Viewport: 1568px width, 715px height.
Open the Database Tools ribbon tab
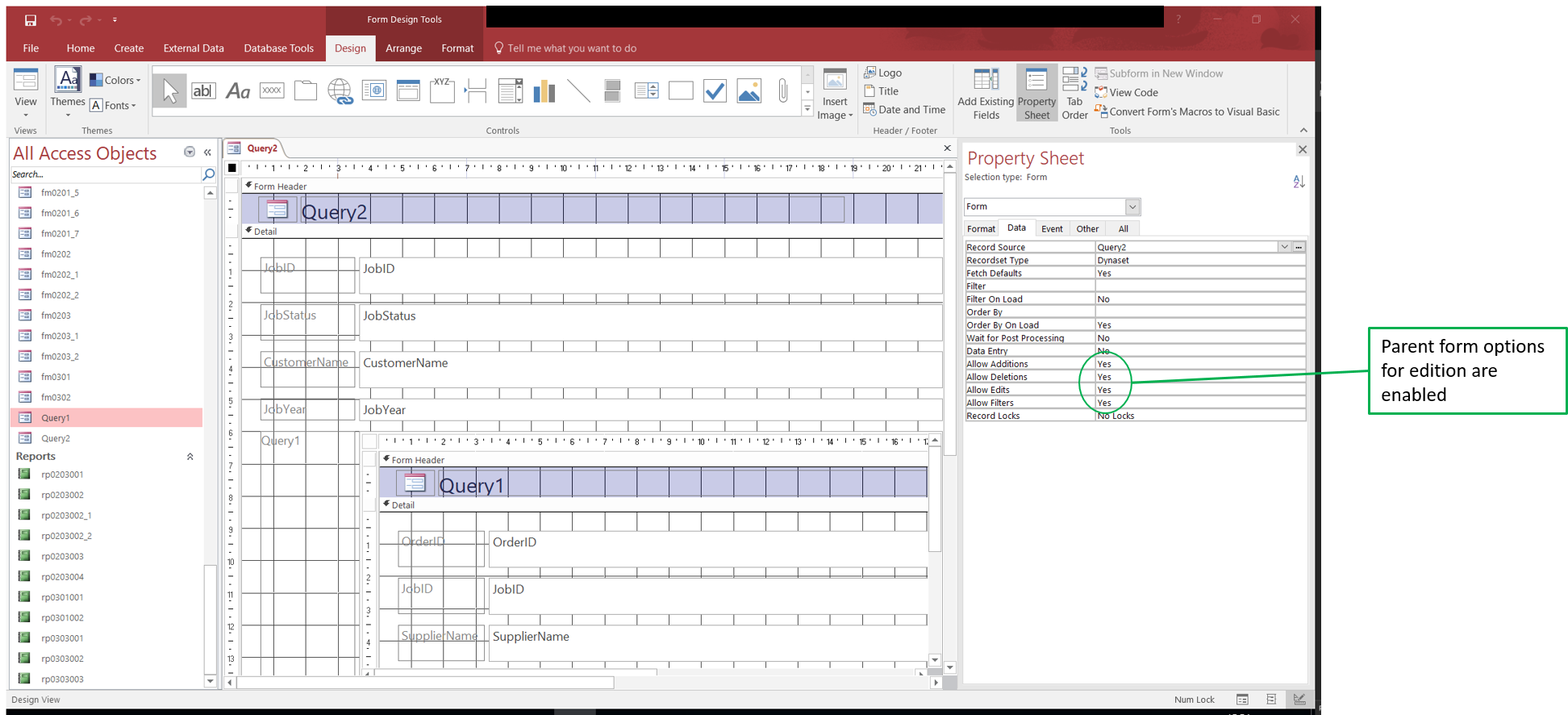point(278,48)
